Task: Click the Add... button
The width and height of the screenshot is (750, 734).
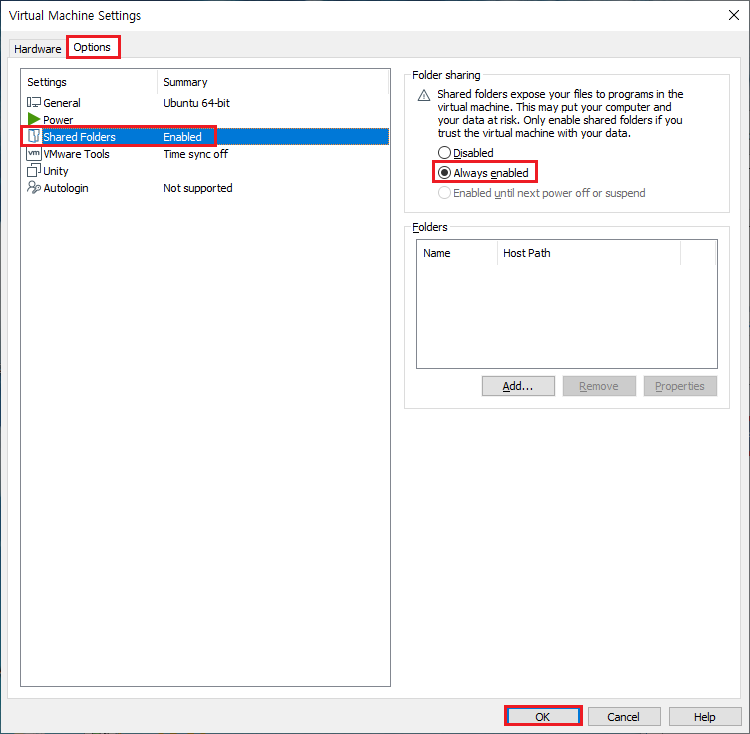Action: (518, 386)
